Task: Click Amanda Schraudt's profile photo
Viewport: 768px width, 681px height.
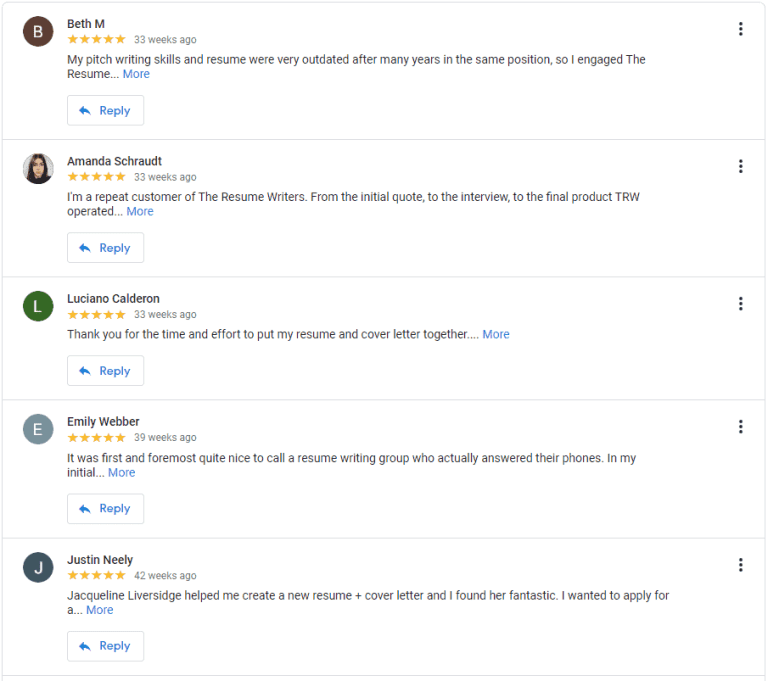Action: [x=38, y=168]
